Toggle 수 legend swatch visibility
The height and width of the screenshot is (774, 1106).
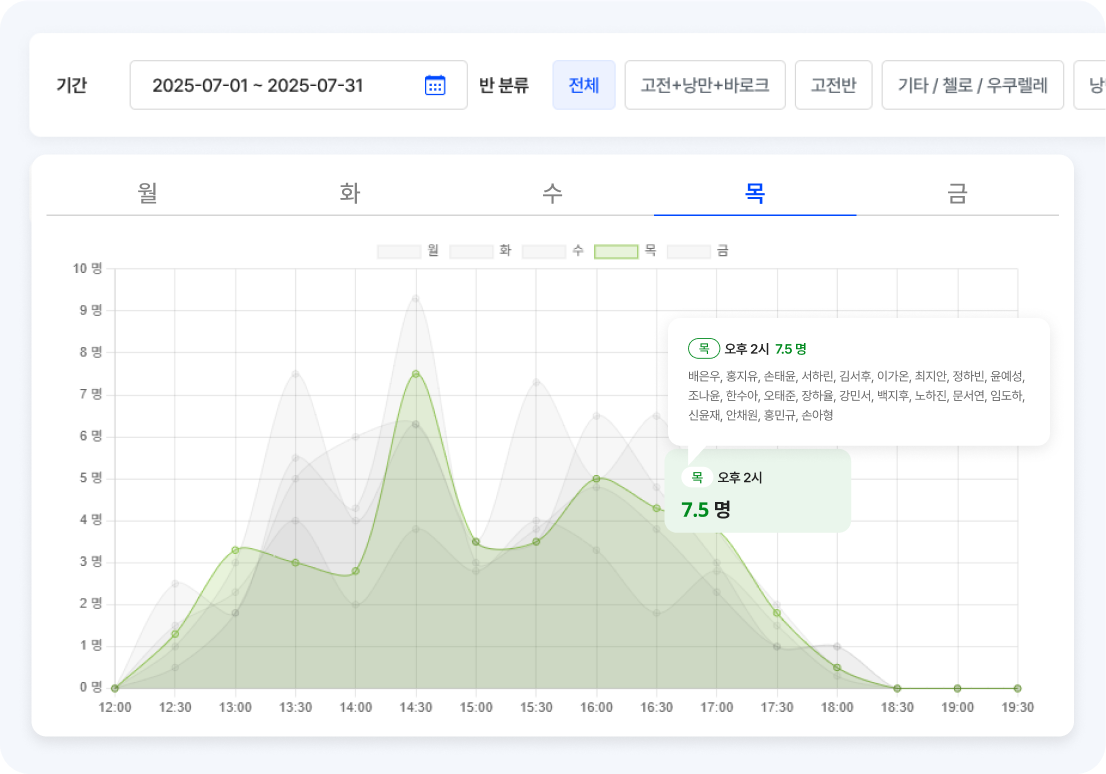[x=543, y=251]
